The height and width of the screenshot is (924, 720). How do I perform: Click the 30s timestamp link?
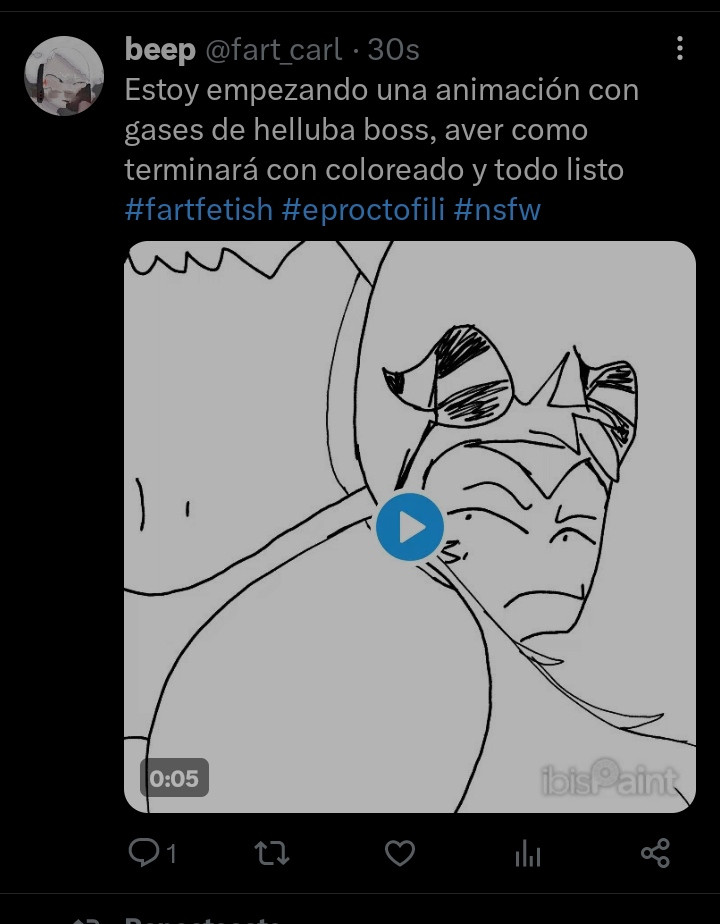394,50
